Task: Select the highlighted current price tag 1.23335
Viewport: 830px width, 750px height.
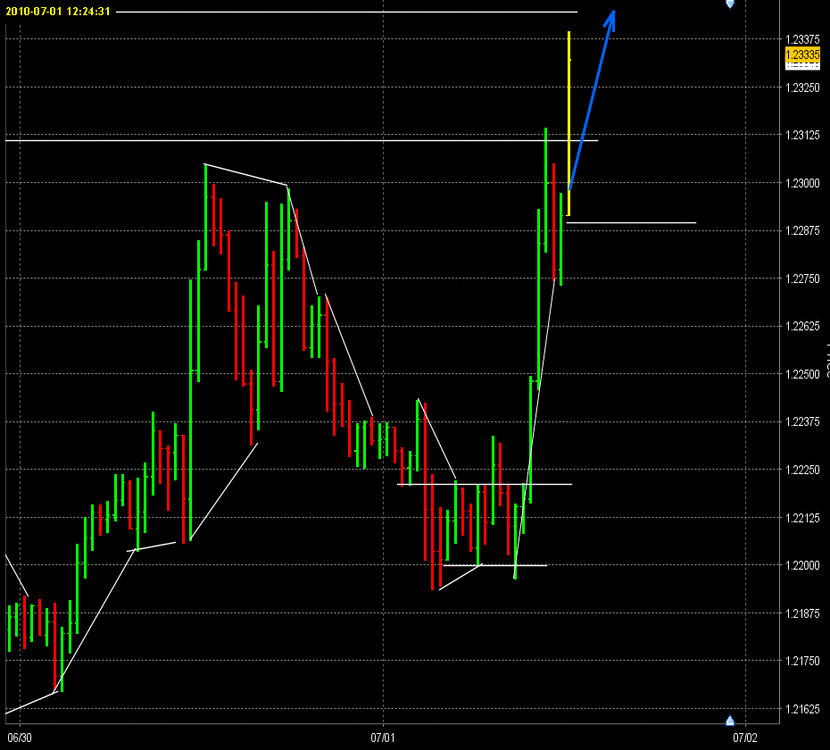Action: coord(802,55)
